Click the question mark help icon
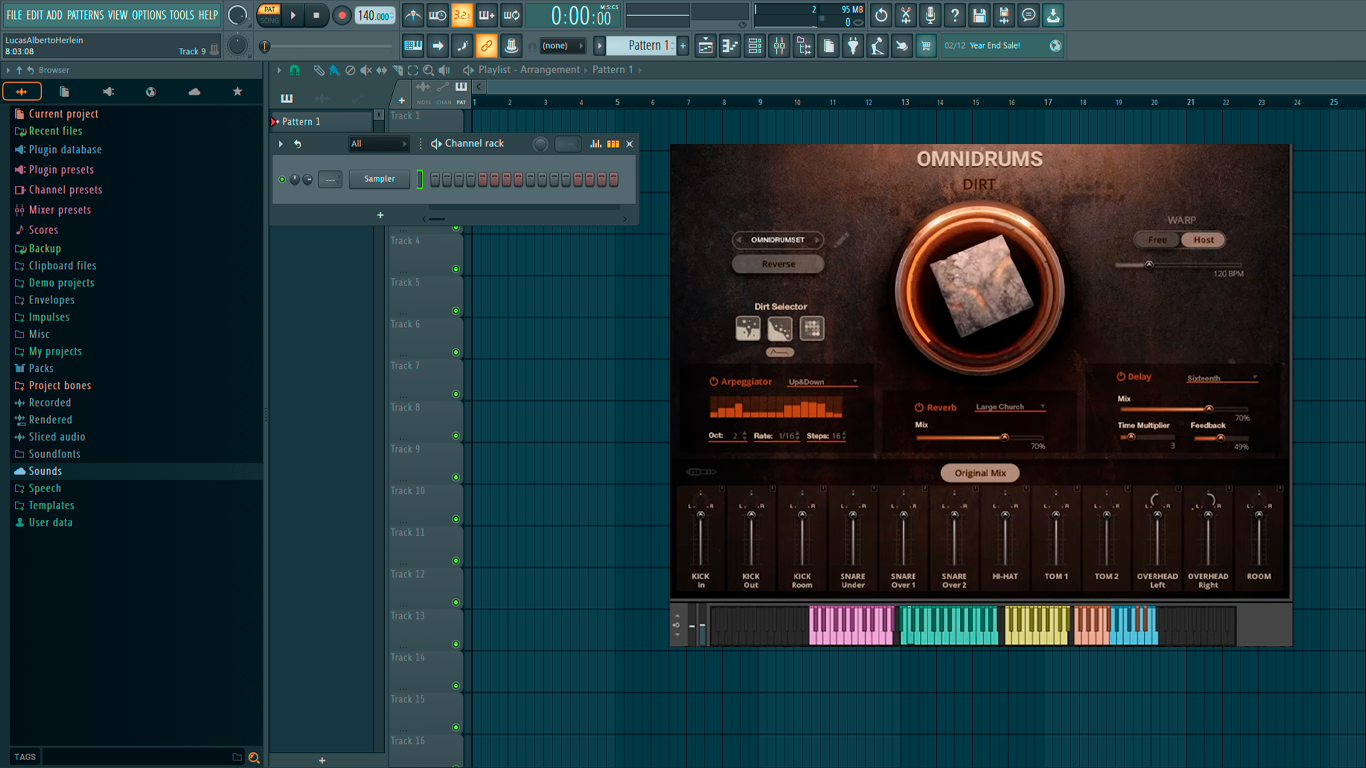This screenshot has height=768, width=1366. [x=955, y=15]
